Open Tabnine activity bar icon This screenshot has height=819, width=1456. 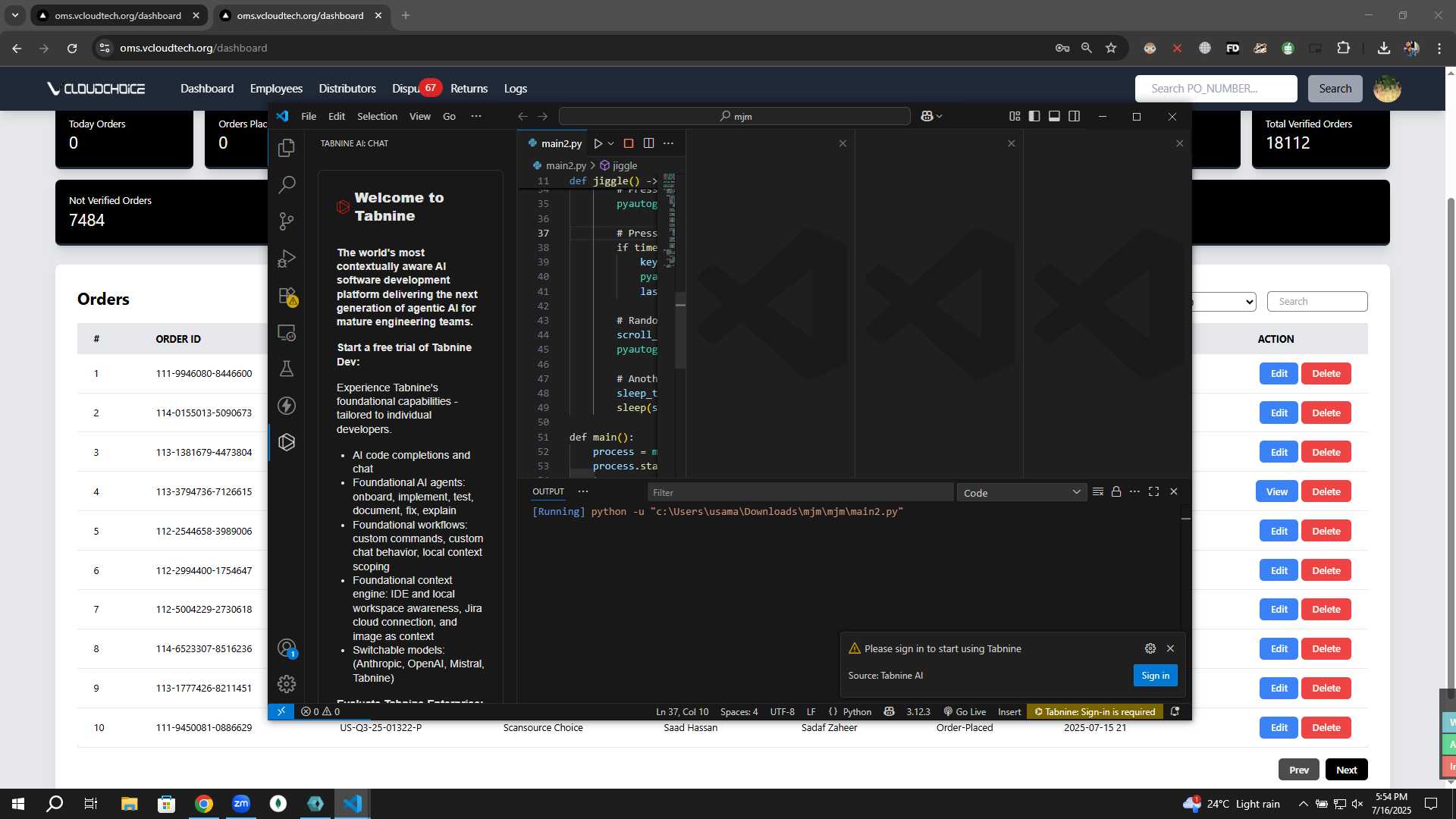[x=287, y=442]
